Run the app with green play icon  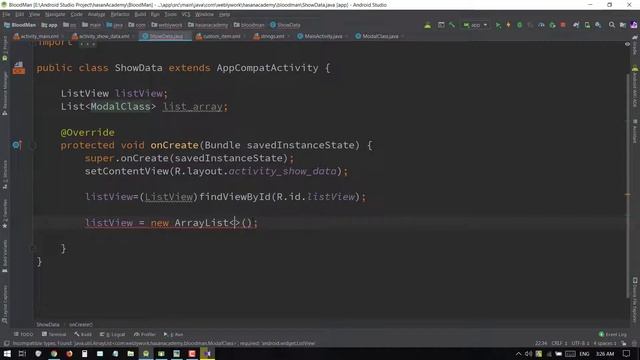(x=498, y=25)
